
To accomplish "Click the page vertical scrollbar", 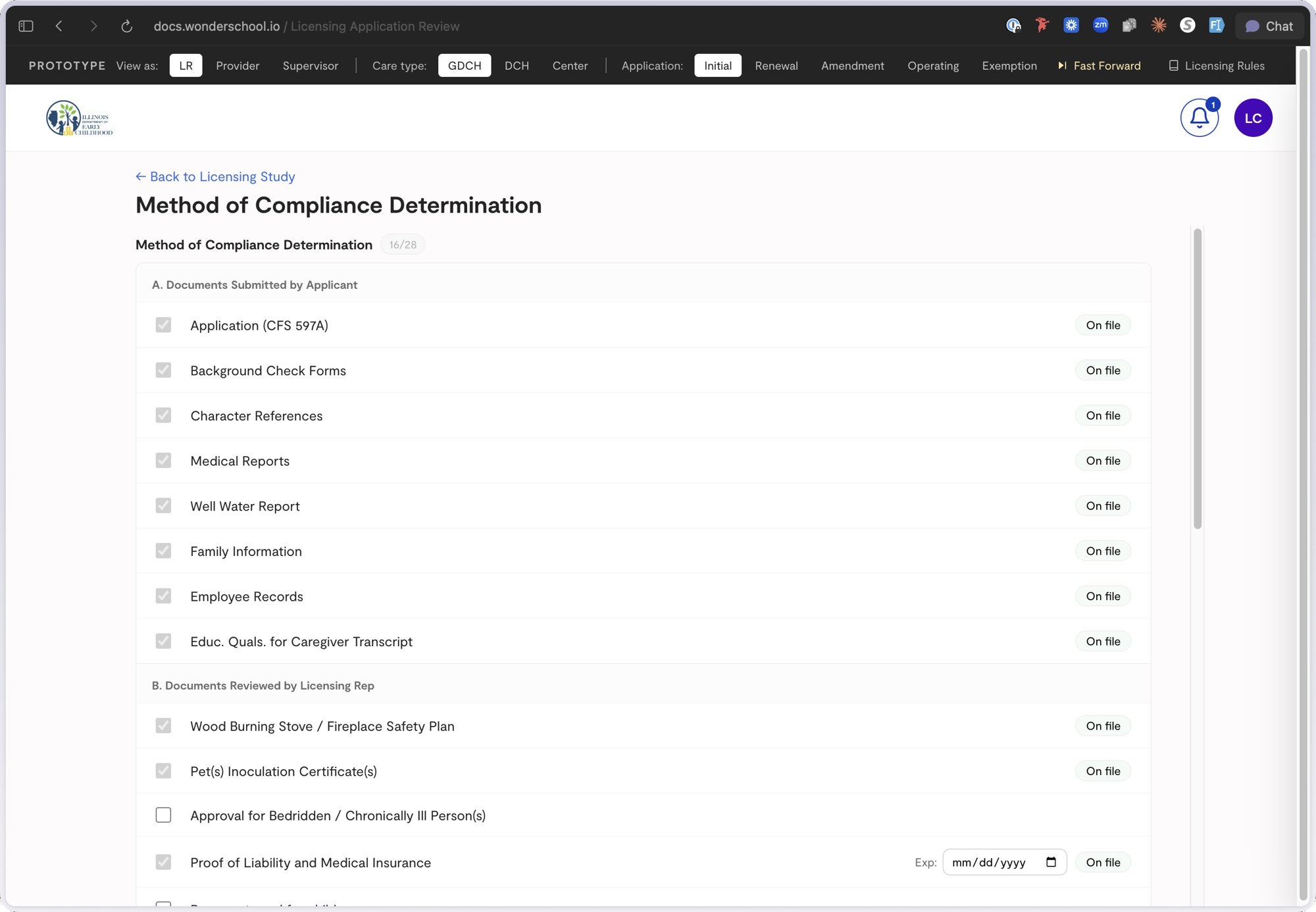I will (1303, 474).
